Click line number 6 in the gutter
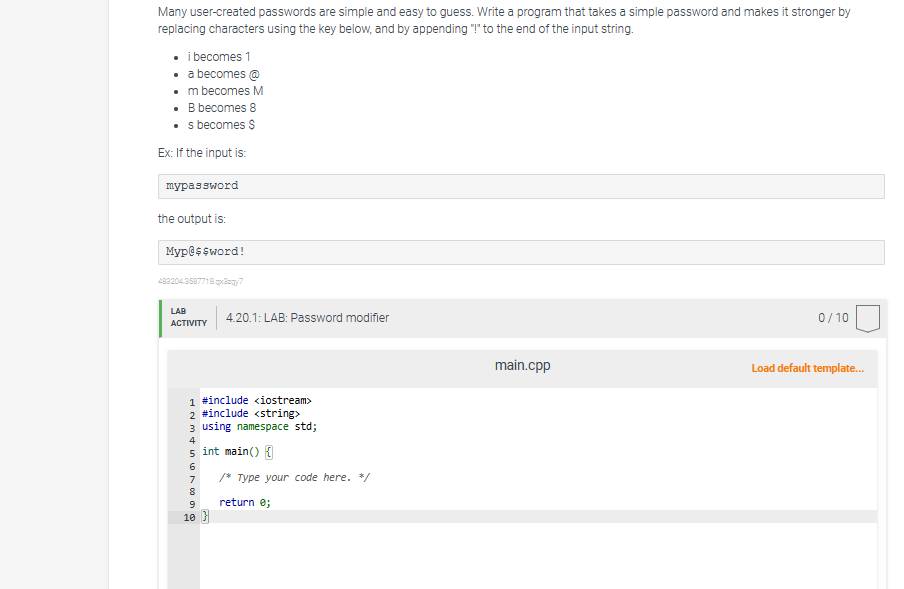The width and height of the screenshot is (904, 589). (x=192, y=466)
